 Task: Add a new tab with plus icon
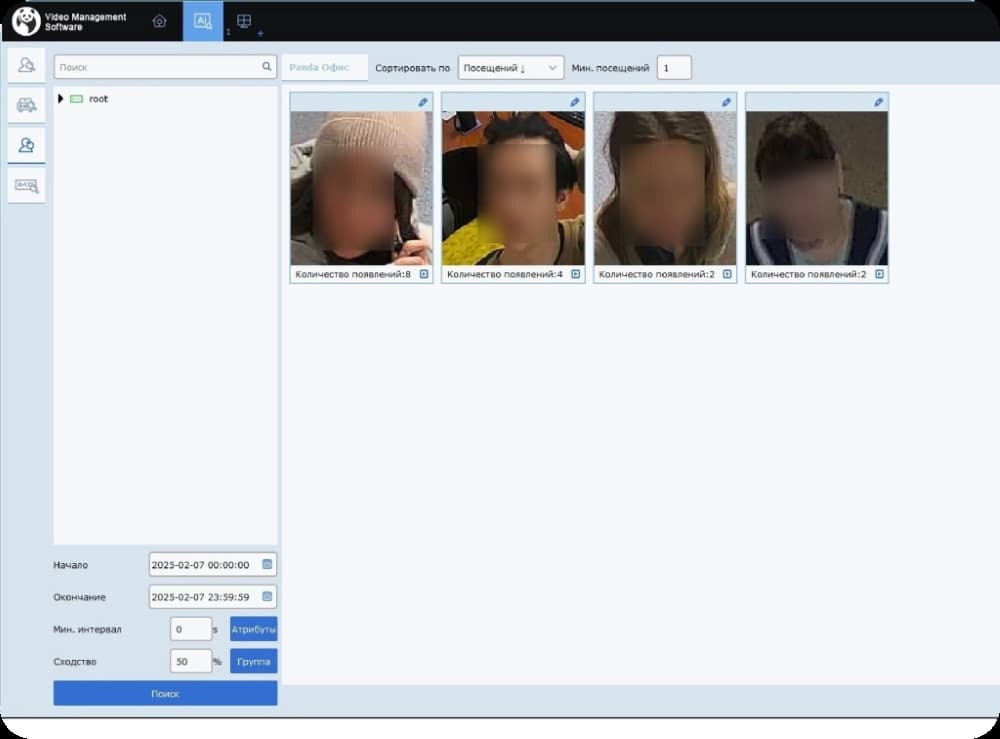tap(260, 33)
